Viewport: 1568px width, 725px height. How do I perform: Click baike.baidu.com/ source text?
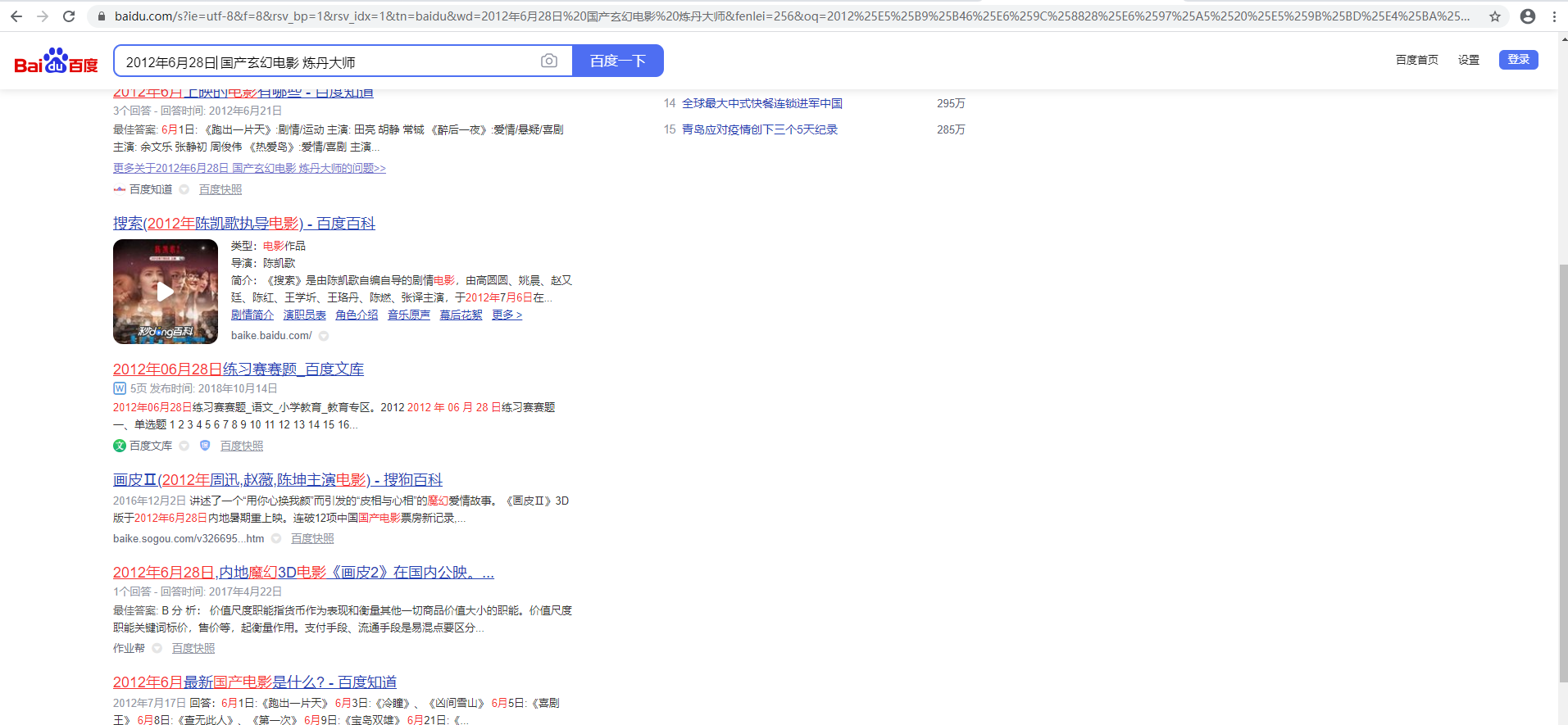[x=271, y=336]
